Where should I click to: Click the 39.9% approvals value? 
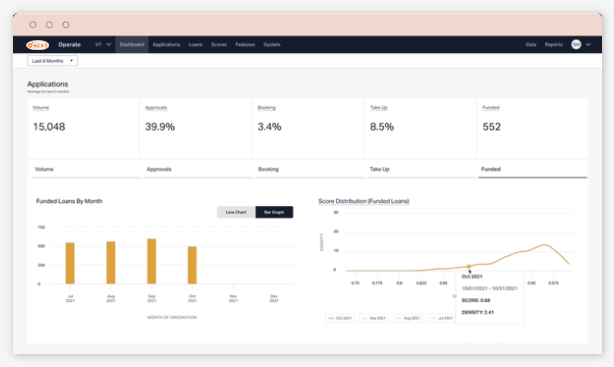(160, 127)
